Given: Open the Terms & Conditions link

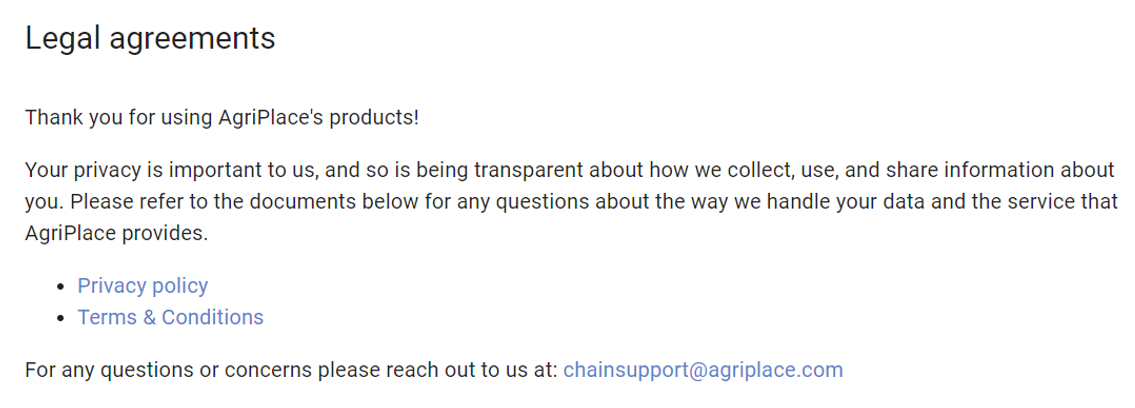Looking at the screenshot, I should click(170, 318).
